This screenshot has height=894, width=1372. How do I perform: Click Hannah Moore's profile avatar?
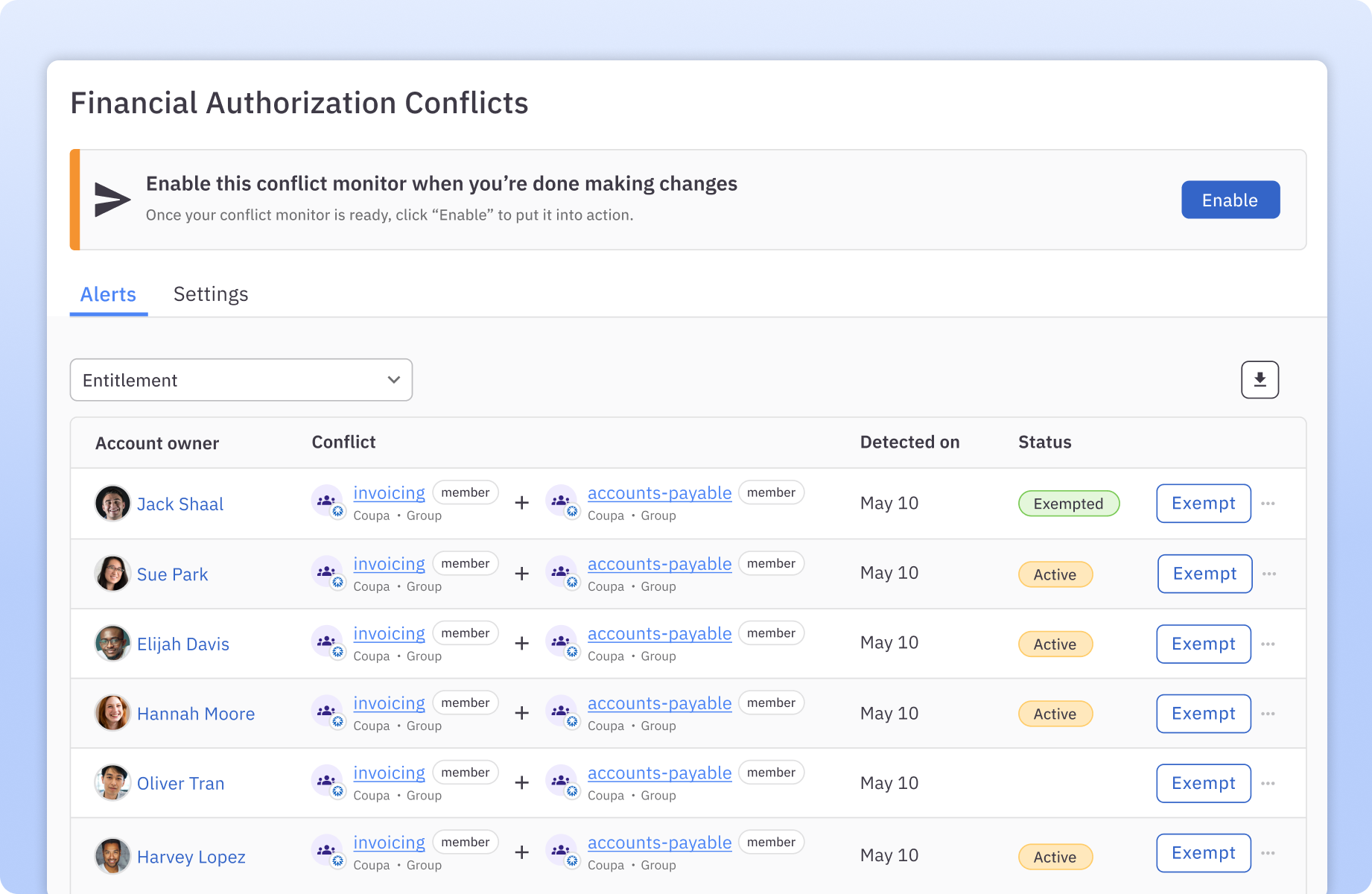(112, 714)
